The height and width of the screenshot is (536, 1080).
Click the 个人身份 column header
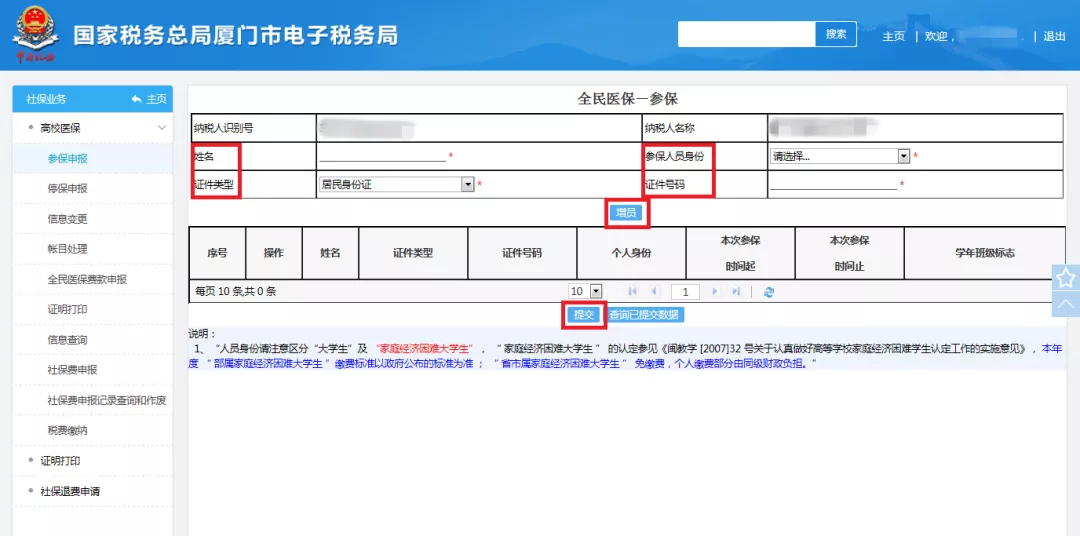[632, 253]
